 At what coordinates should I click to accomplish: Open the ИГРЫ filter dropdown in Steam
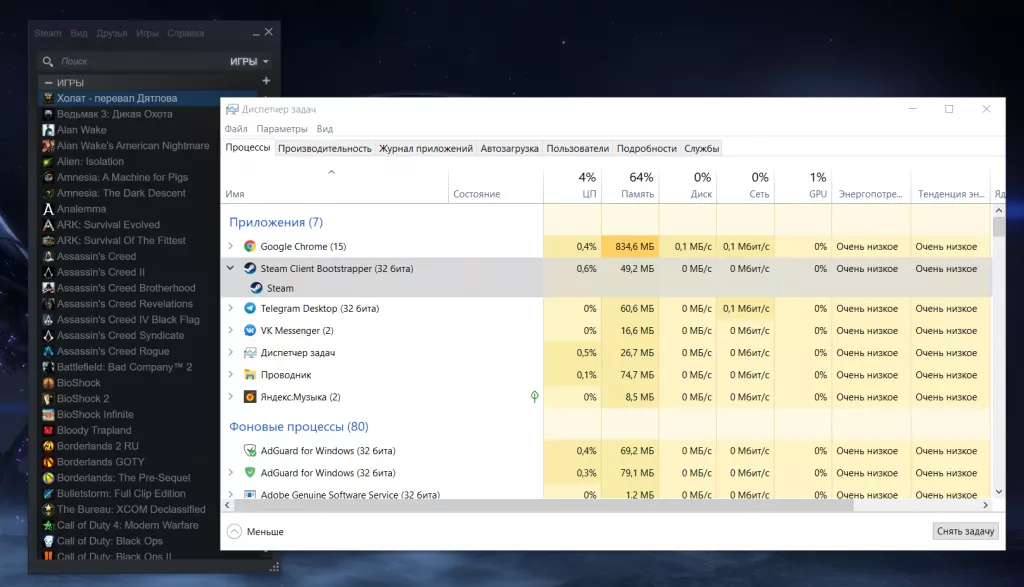249,61
